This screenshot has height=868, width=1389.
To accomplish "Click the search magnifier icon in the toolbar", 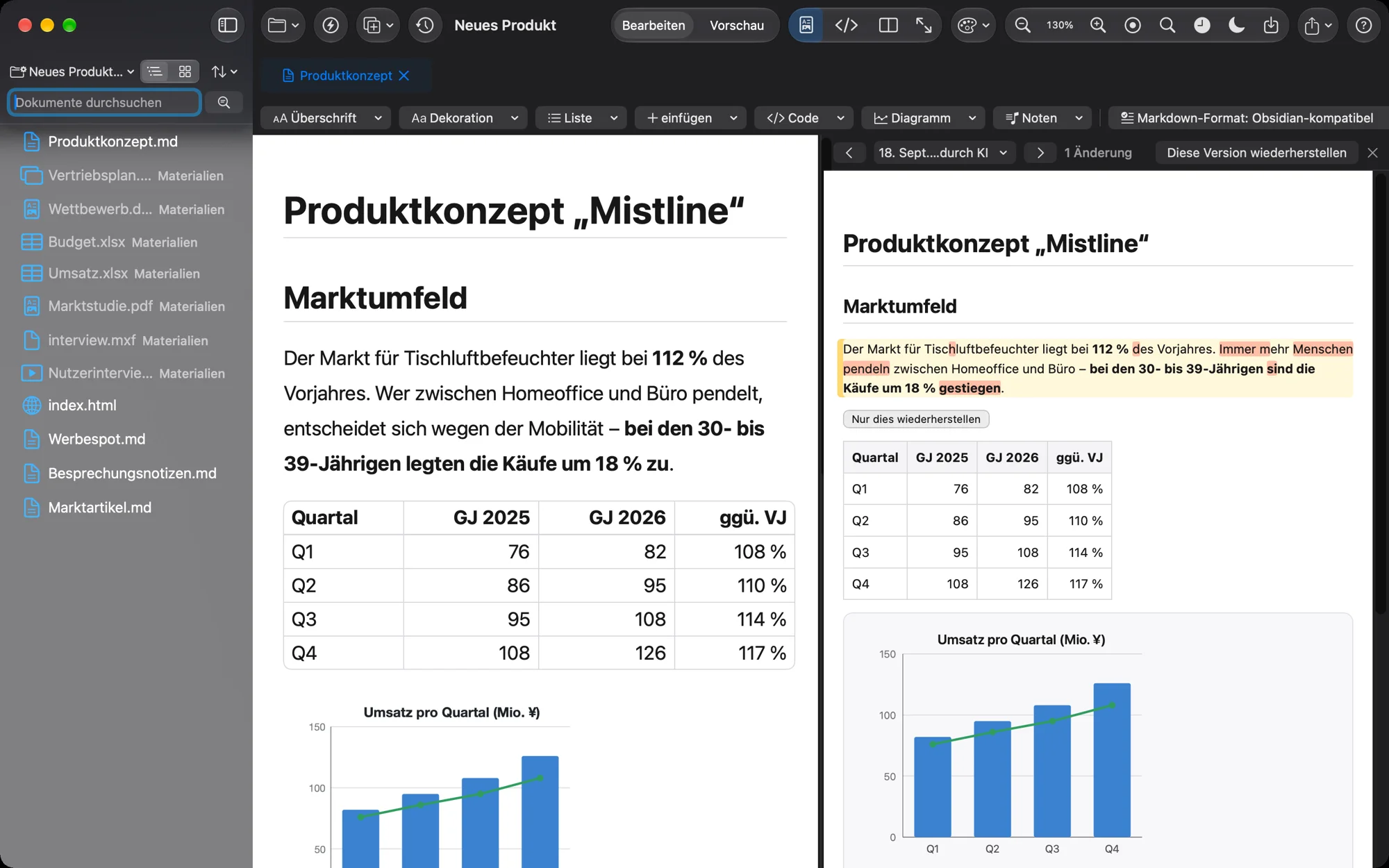I will (x=1167, y=26).
